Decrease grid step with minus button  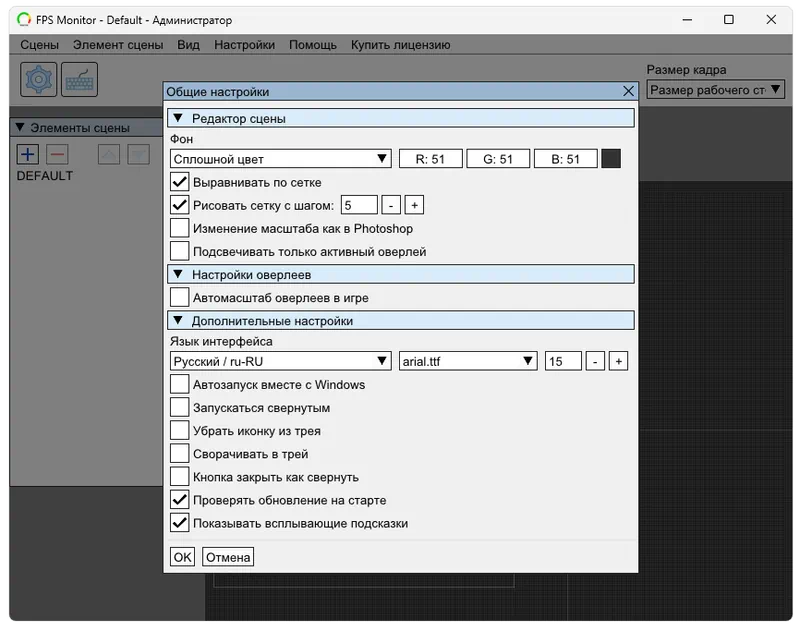391,205
